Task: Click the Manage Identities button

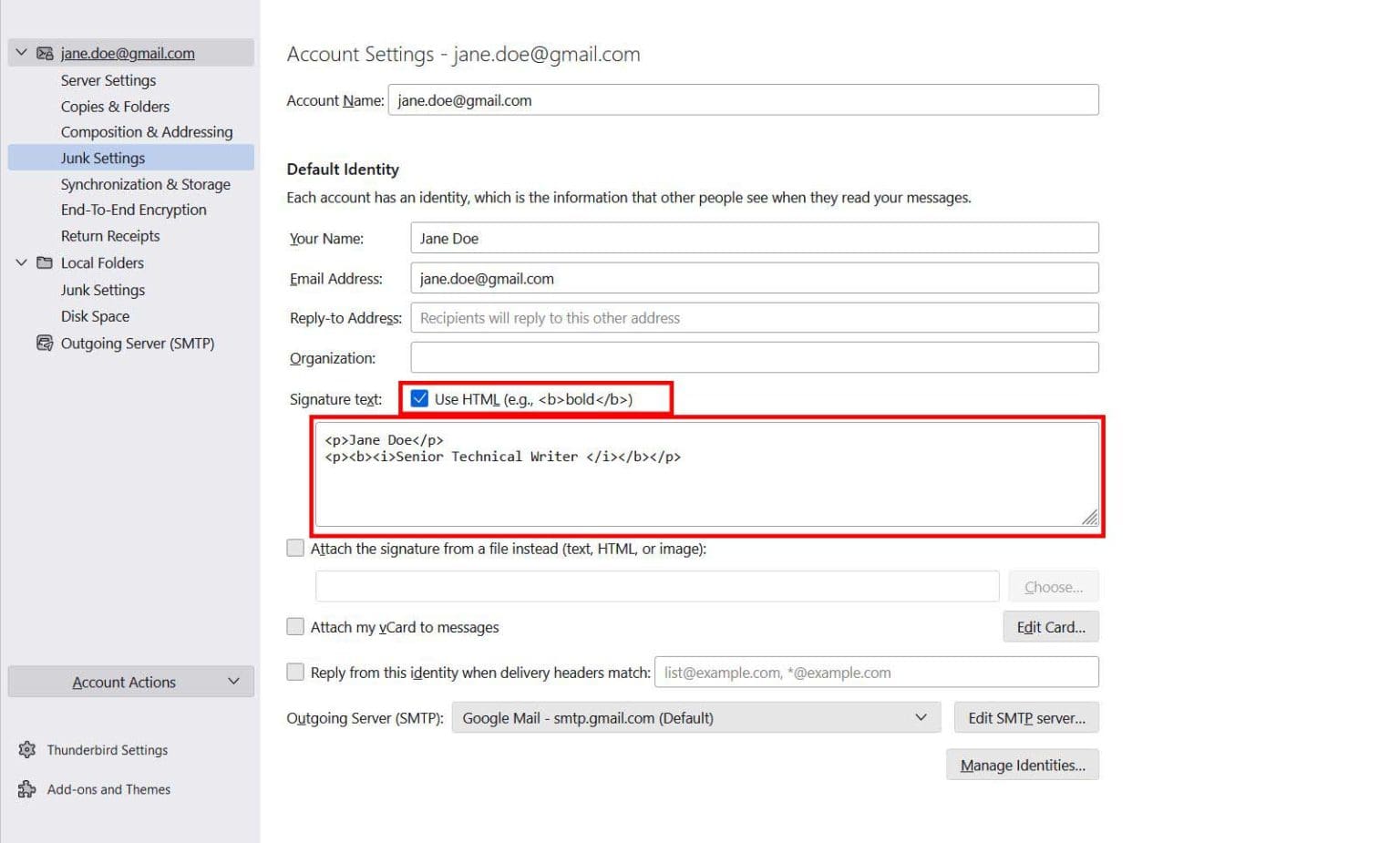Action: [1022, 764]
